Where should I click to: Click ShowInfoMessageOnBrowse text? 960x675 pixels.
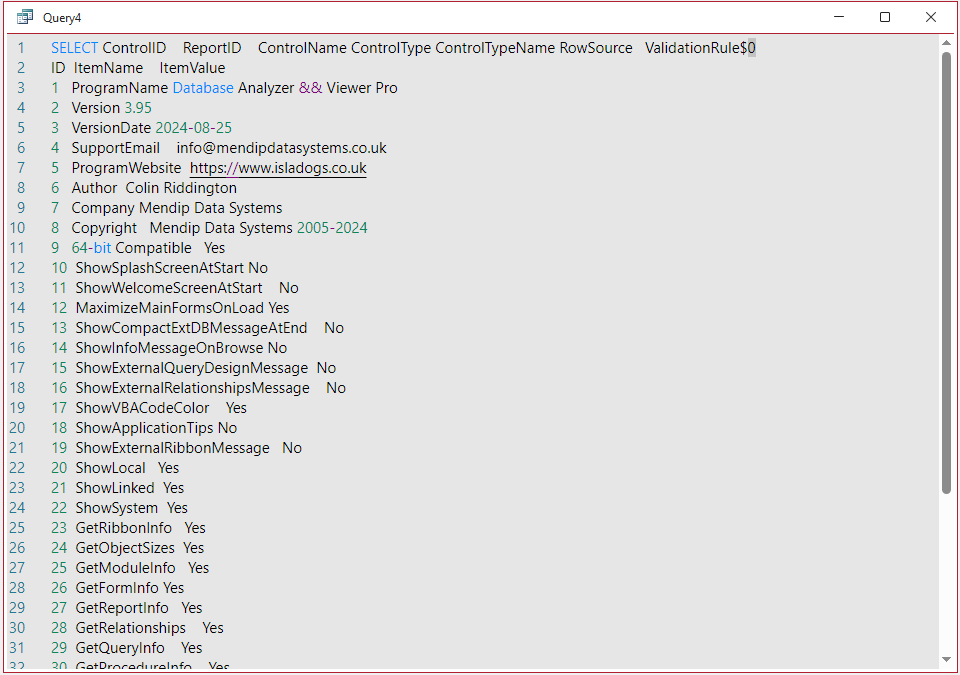click(169, 348)
